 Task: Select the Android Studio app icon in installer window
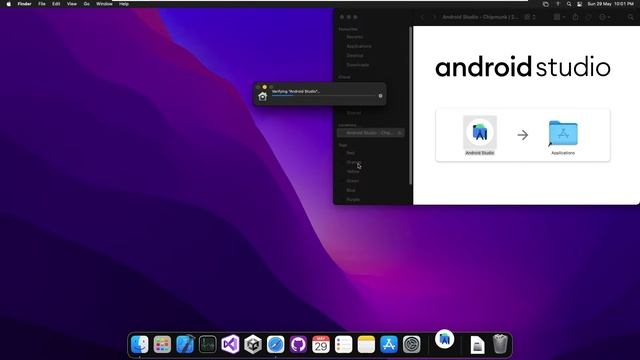[x=480, y=132]
